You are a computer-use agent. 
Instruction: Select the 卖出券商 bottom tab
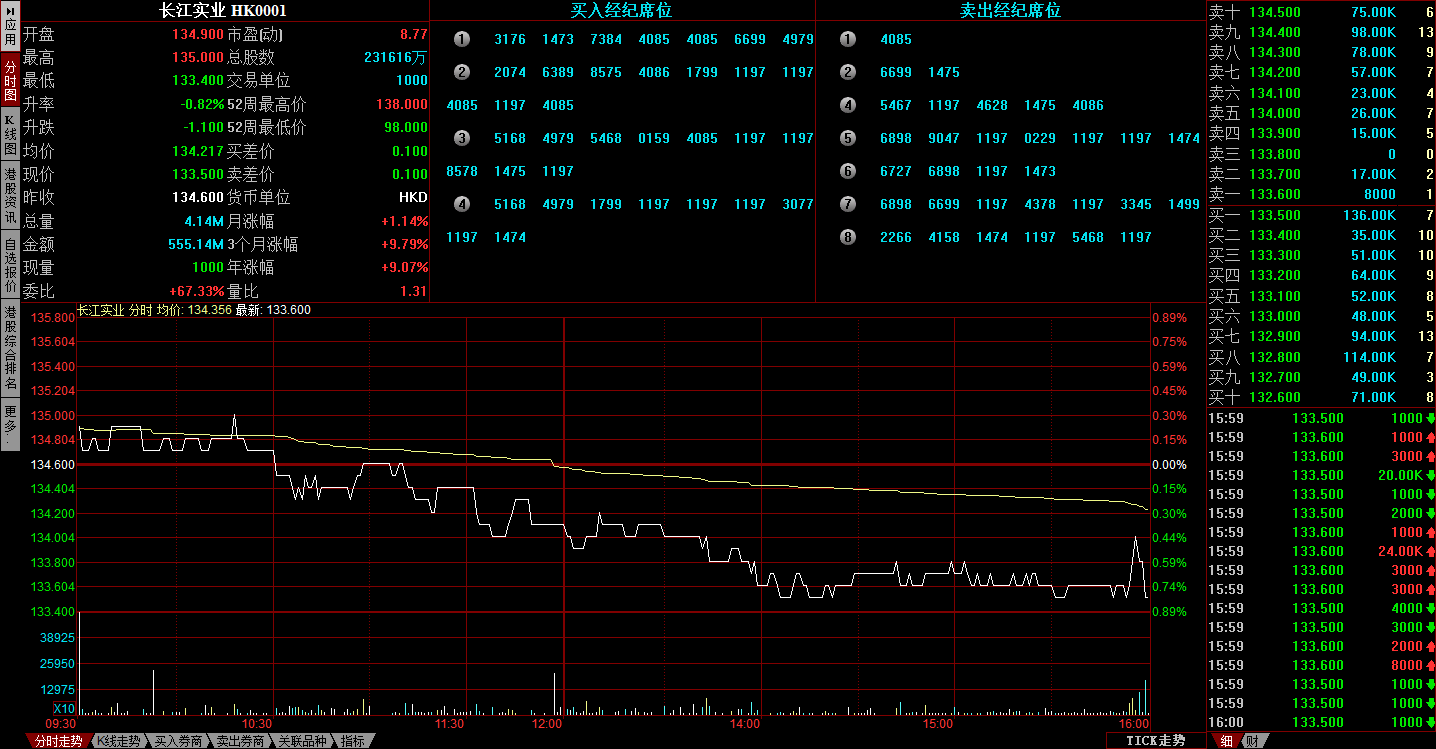pos(240,741)
